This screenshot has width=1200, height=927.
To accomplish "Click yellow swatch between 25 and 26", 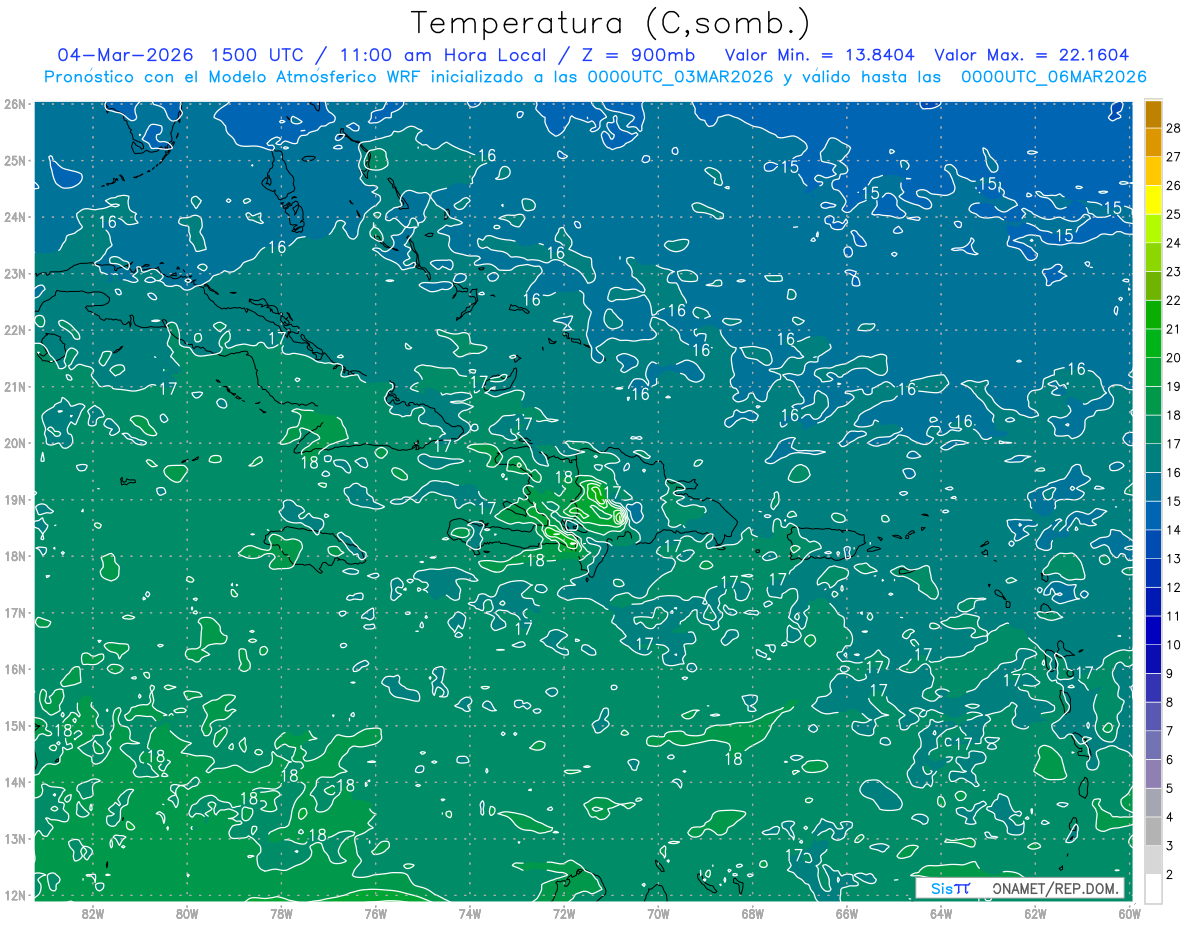I will [x=1153, y=200].
